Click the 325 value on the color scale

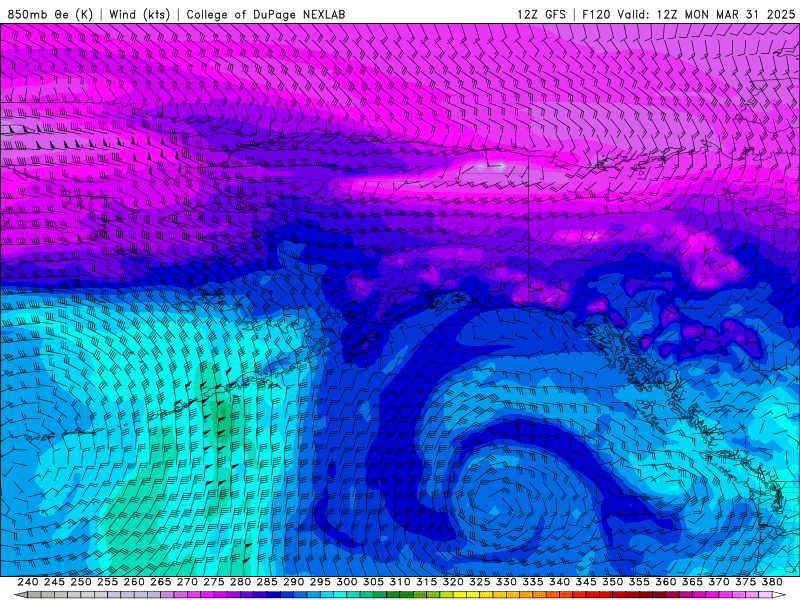point(480,582)
